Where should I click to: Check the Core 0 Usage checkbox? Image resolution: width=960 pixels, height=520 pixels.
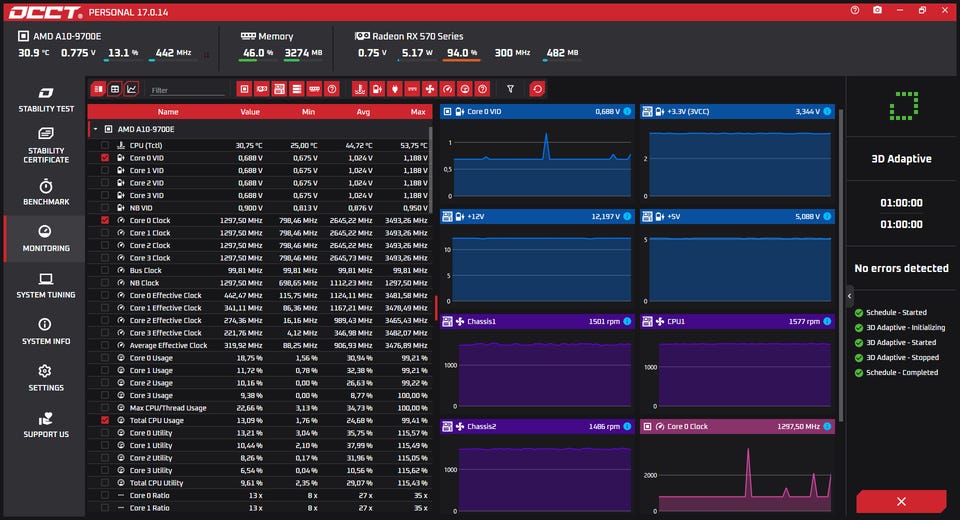(105, 358)
